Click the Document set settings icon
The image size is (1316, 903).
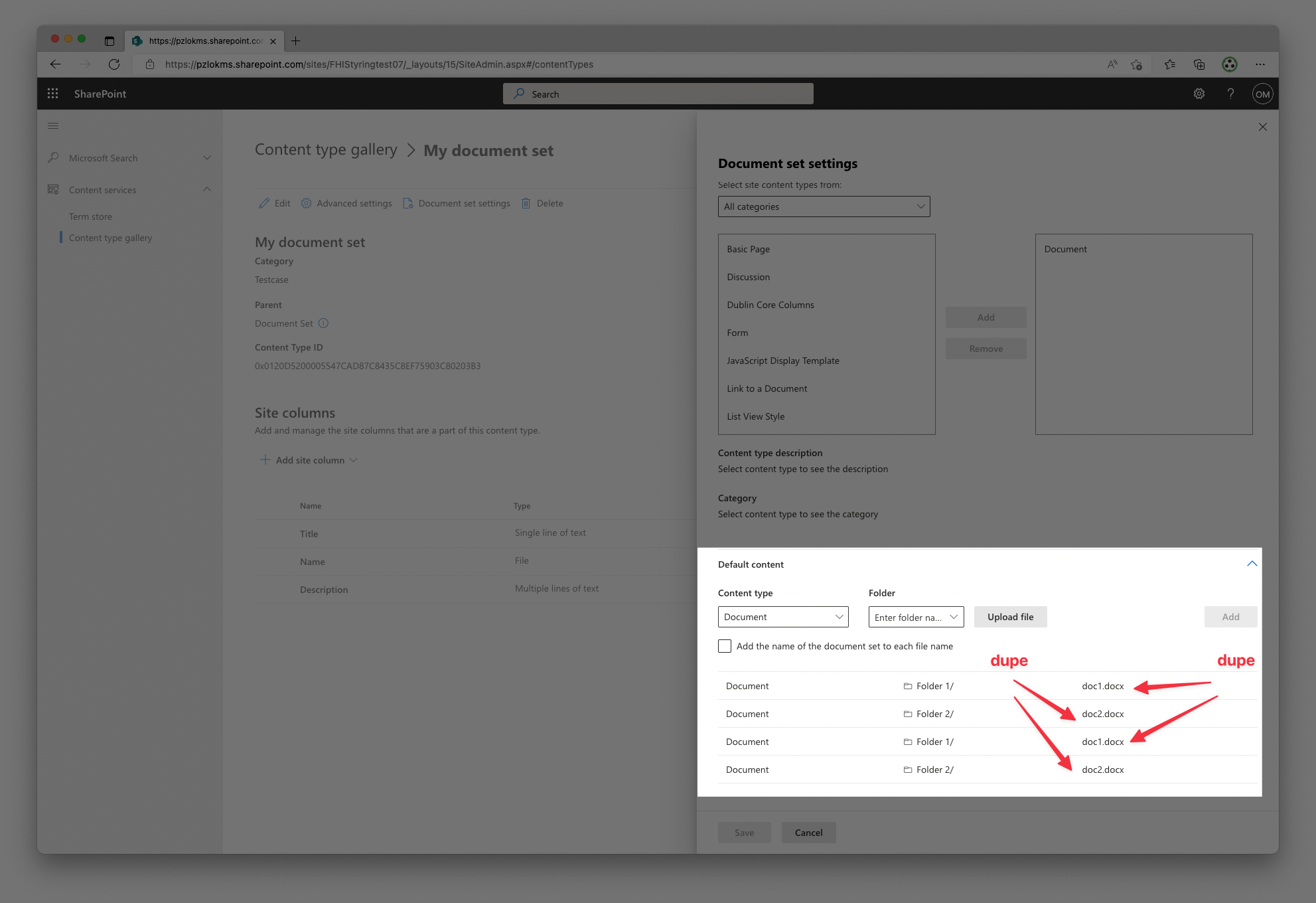407,203
